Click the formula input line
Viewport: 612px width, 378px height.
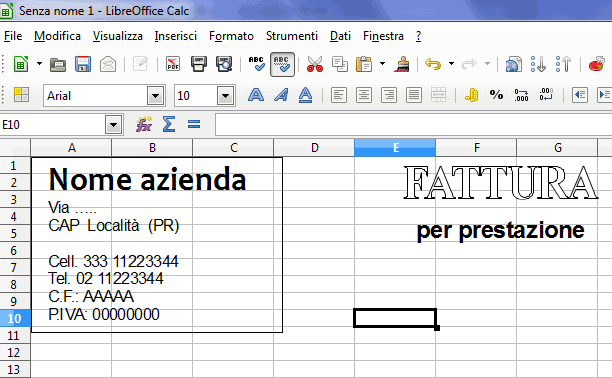click(x=413, y=125)
